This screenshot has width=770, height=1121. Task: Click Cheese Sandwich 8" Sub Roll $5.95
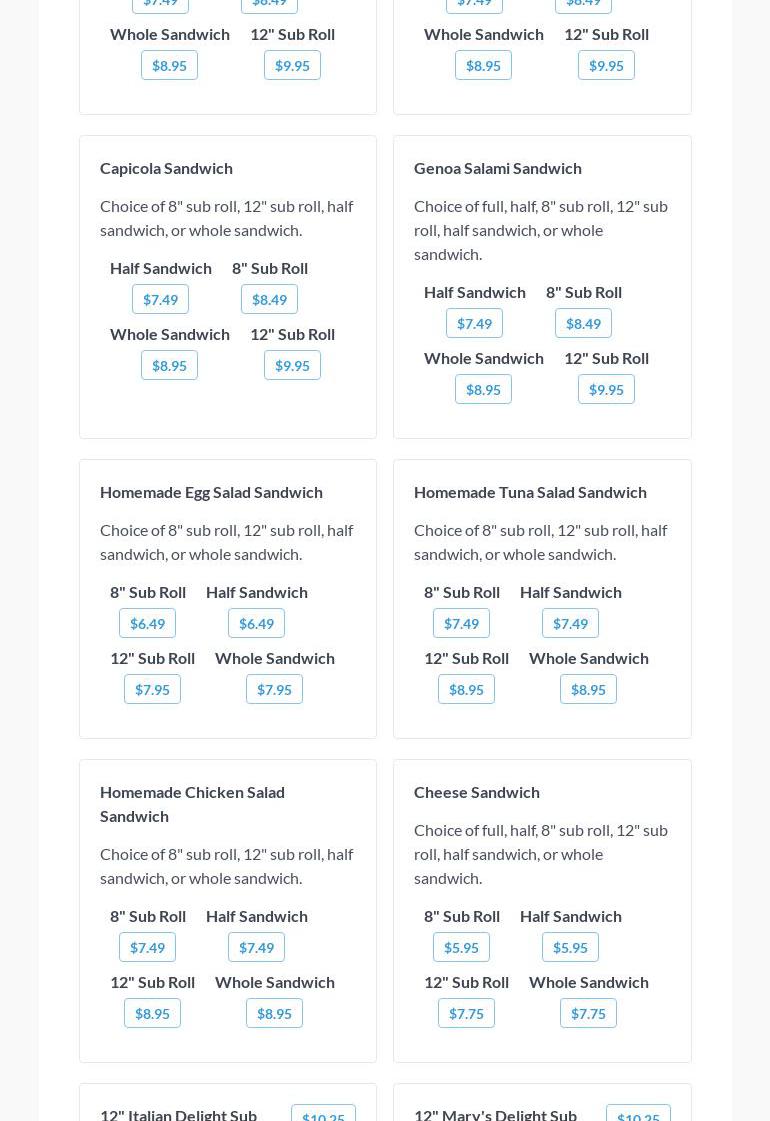click(x=461, y=947)
